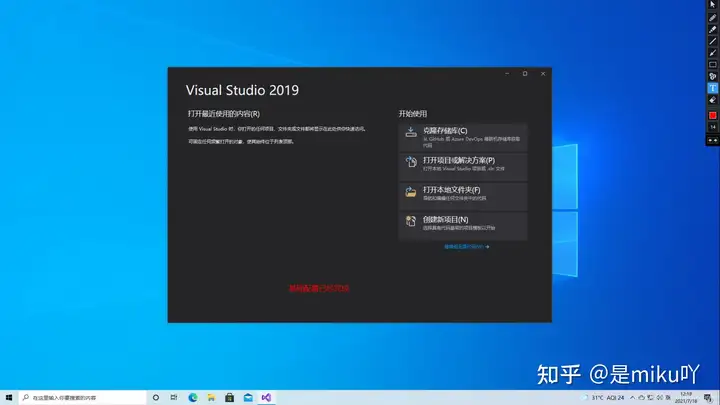Click the create new project icon

click(x=411, y=221)
